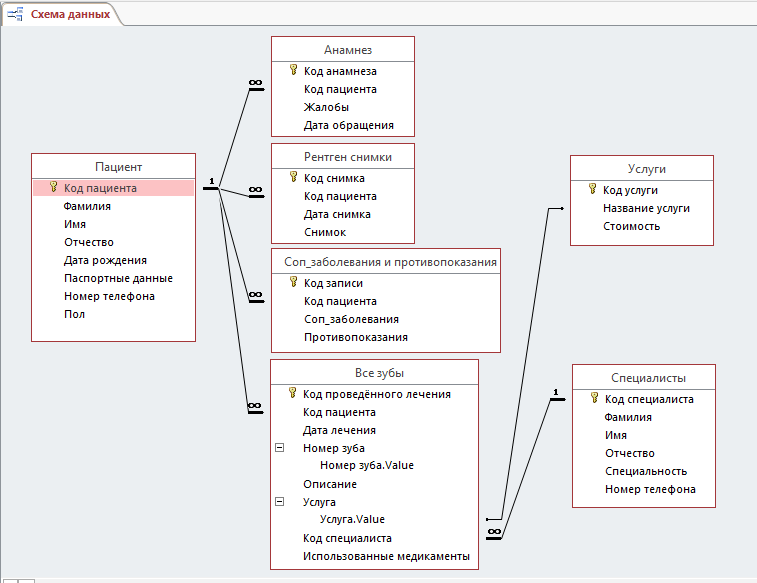Viewport: 757px width, 583px height.
Task: Click the key icon next to Код анамнеза
Action: pyautogui.click(x=293, y=70)
